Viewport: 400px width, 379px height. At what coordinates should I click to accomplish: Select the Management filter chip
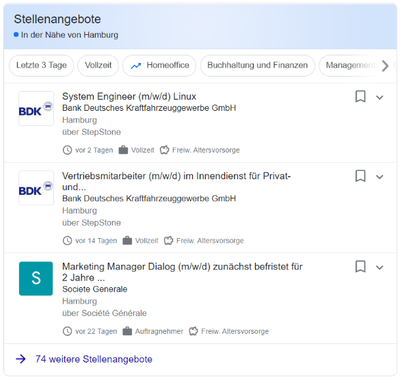coord(350,65)
